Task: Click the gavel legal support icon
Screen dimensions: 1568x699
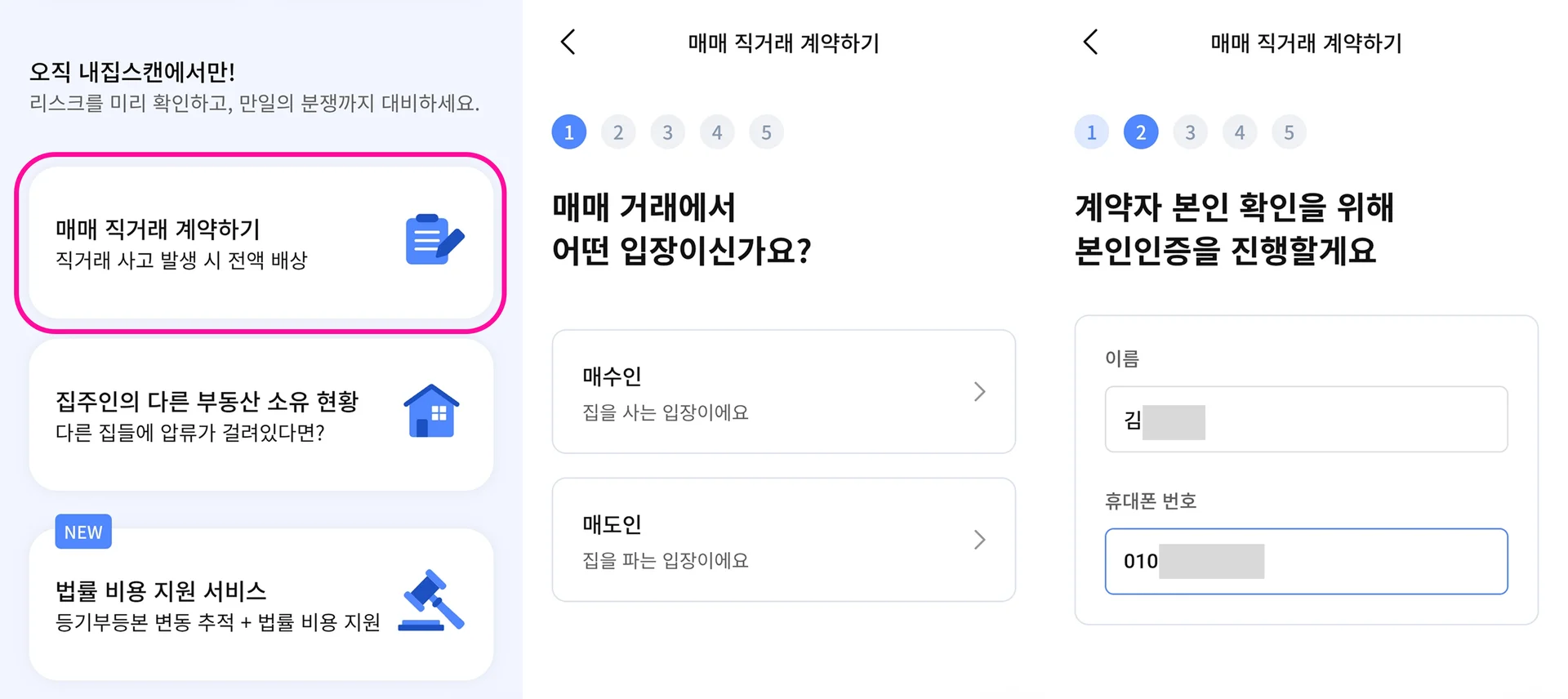Action: tap(431, 601)
